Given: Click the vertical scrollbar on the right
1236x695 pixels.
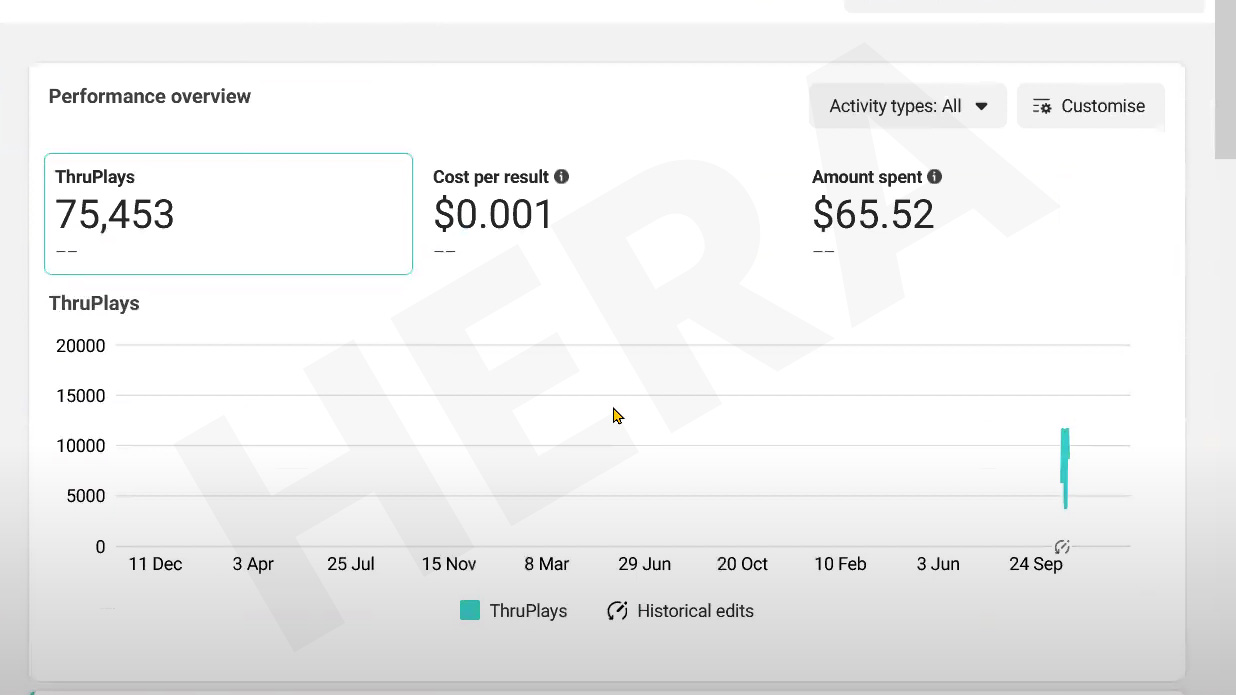Looking at the screenshot, I should point(1225,80).
